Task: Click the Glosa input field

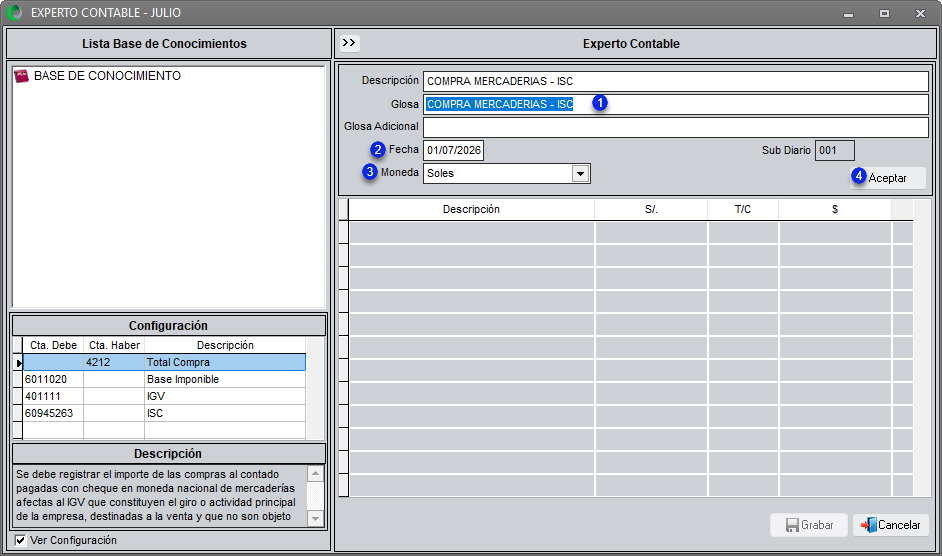Action: tap(676, 104)
